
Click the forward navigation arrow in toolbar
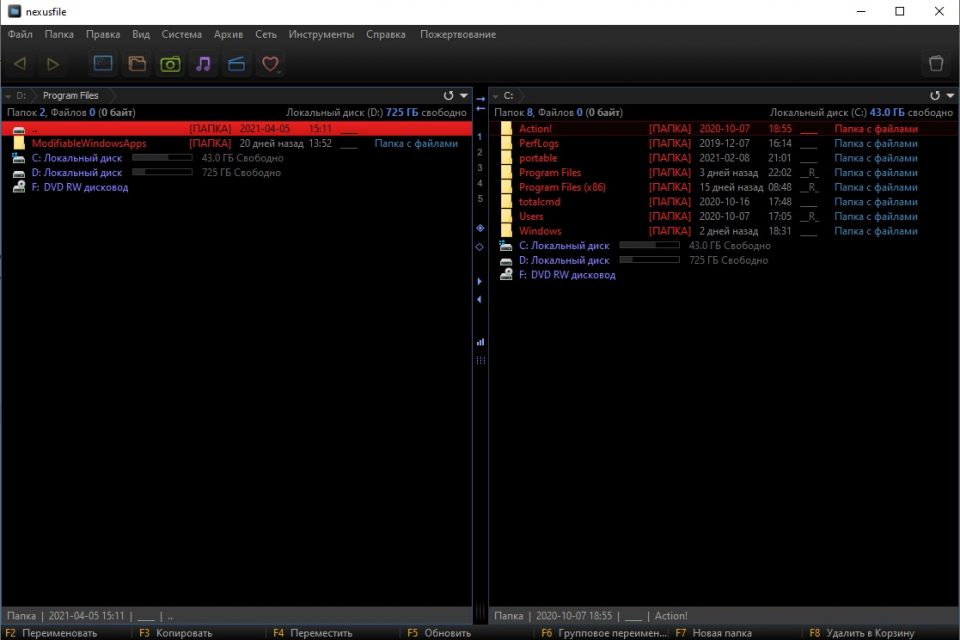click(x=53, y=64)
